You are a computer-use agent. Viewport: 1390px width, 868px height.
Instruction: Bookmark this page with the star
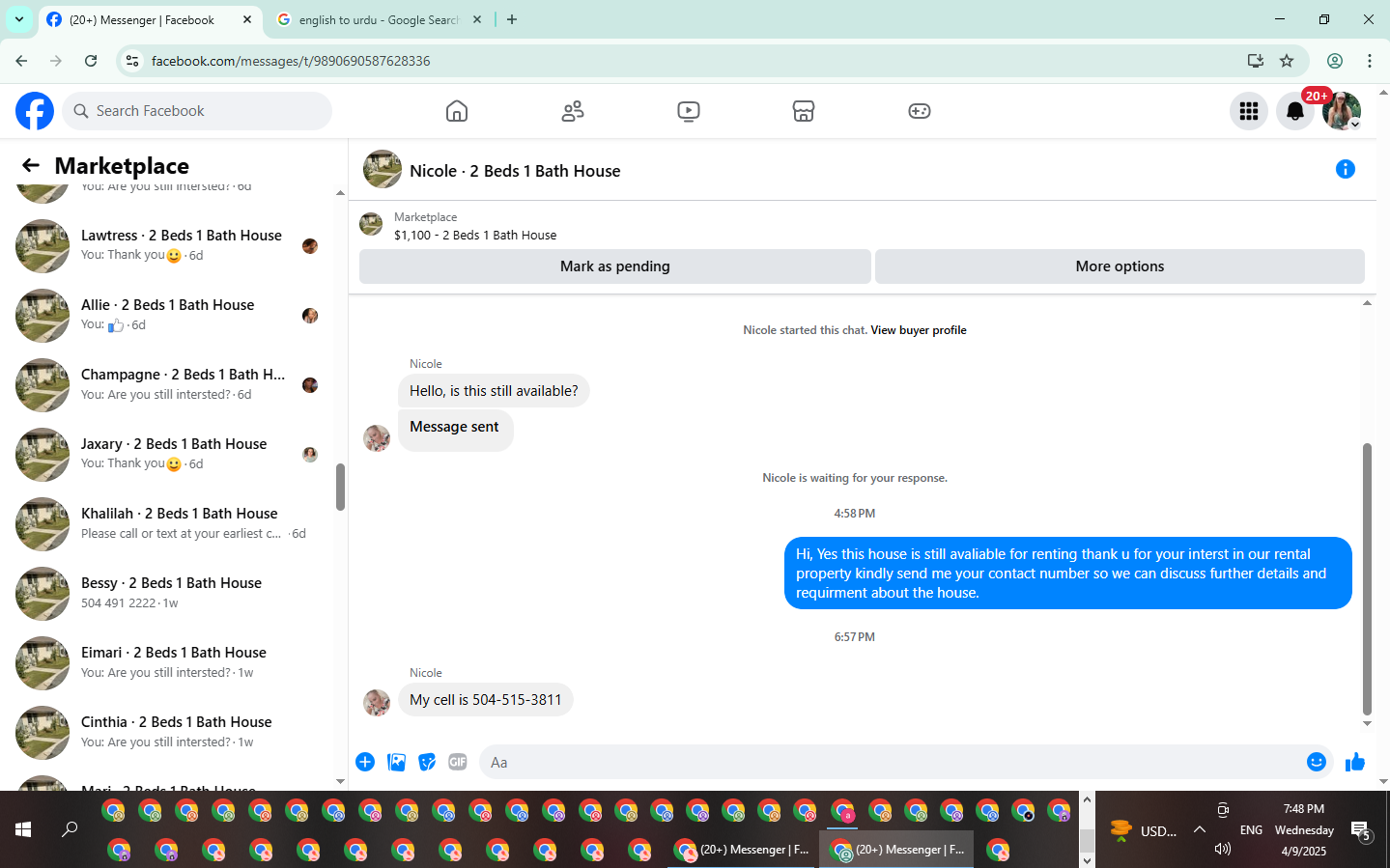coord(1287,61)
